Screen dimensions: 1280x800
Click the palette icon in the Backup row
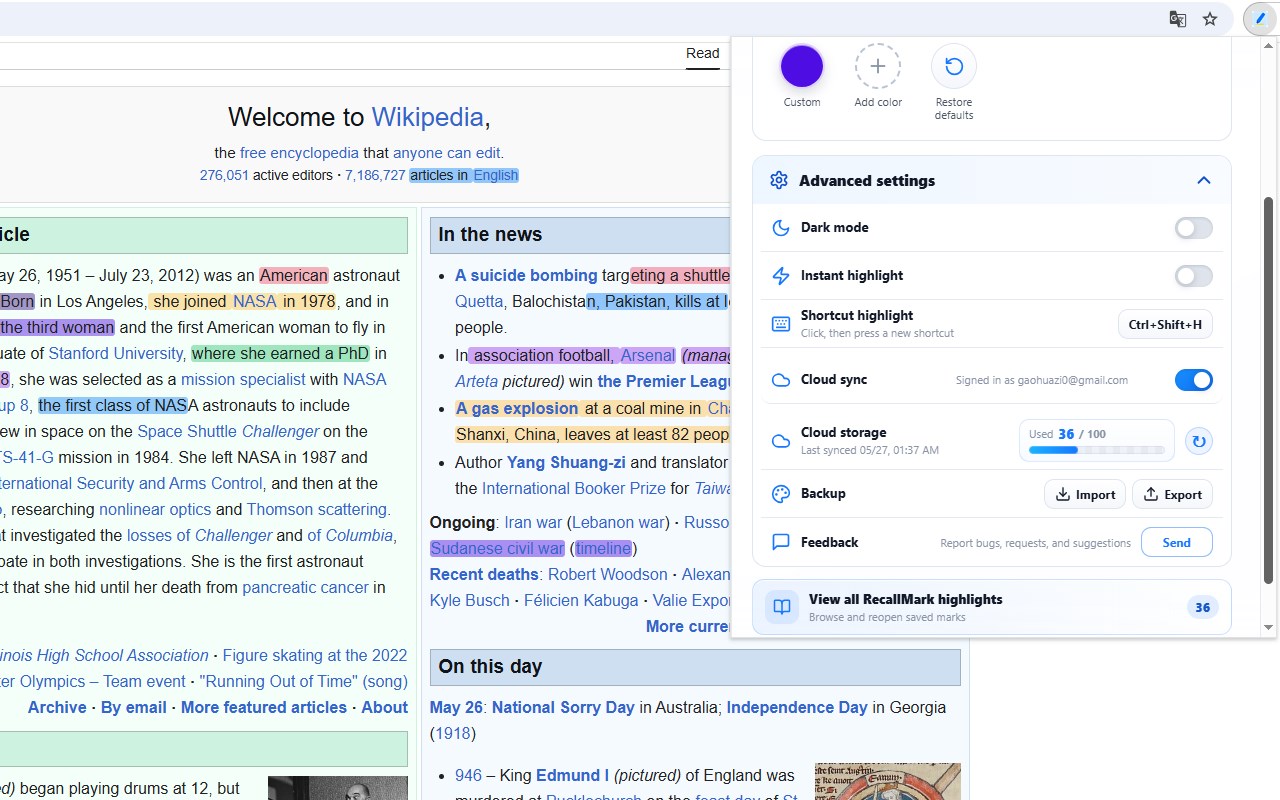pos(781,494)
